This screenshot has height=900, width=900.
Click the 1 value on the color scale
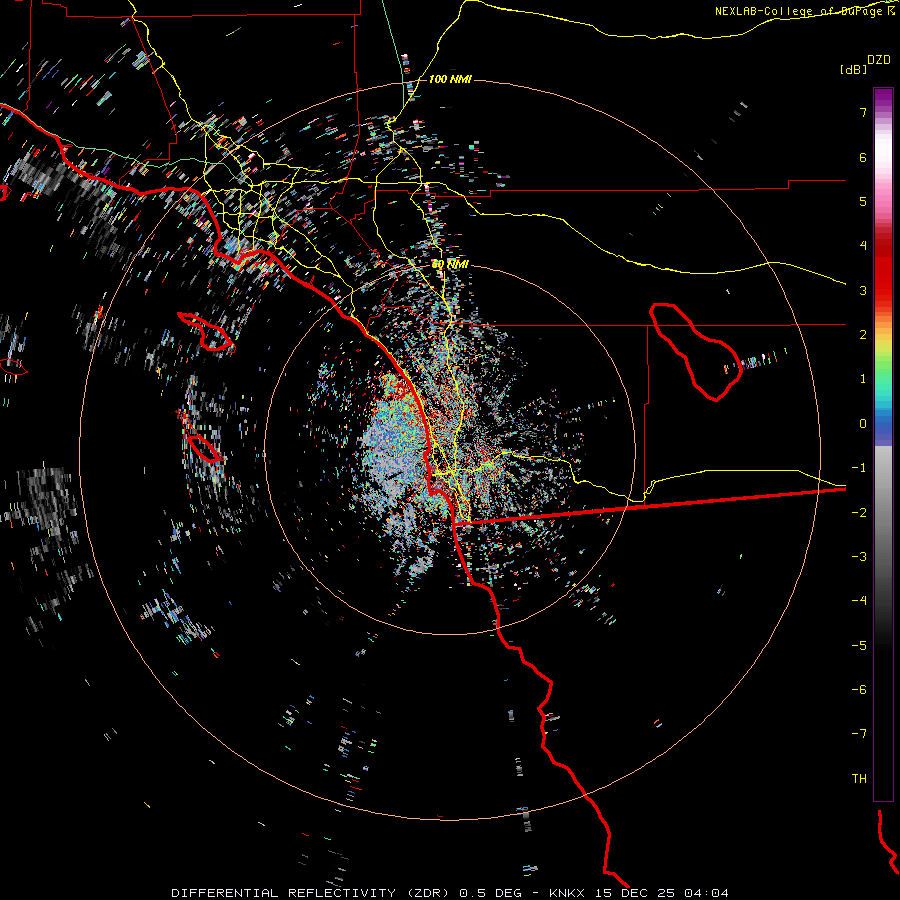click(x=863, y=379)
